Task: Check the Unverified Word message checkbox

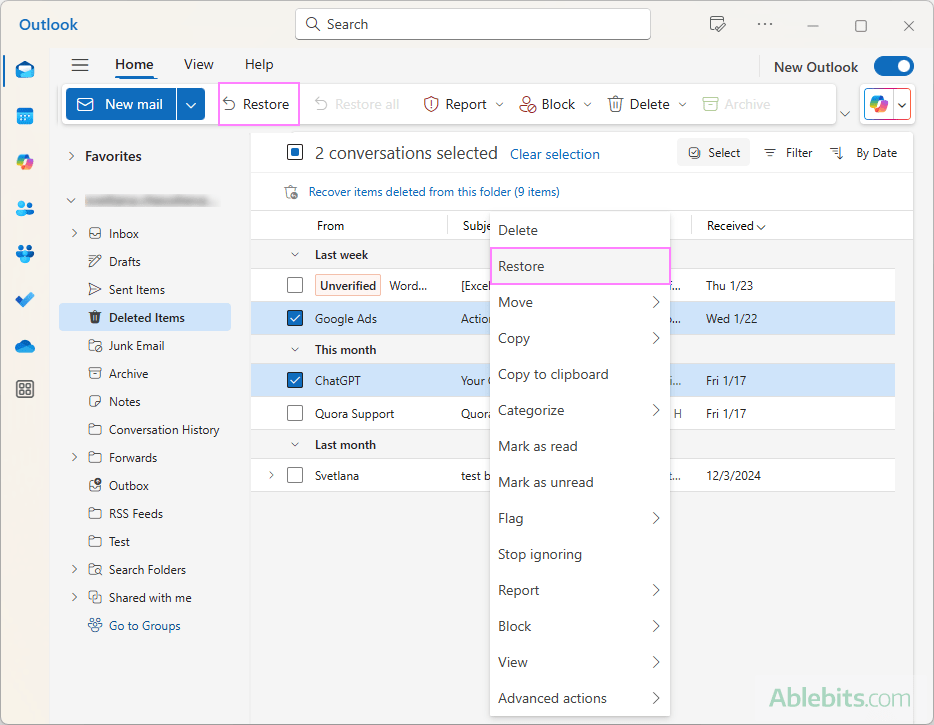Action: pyautogui.click(x=295, y=285)
